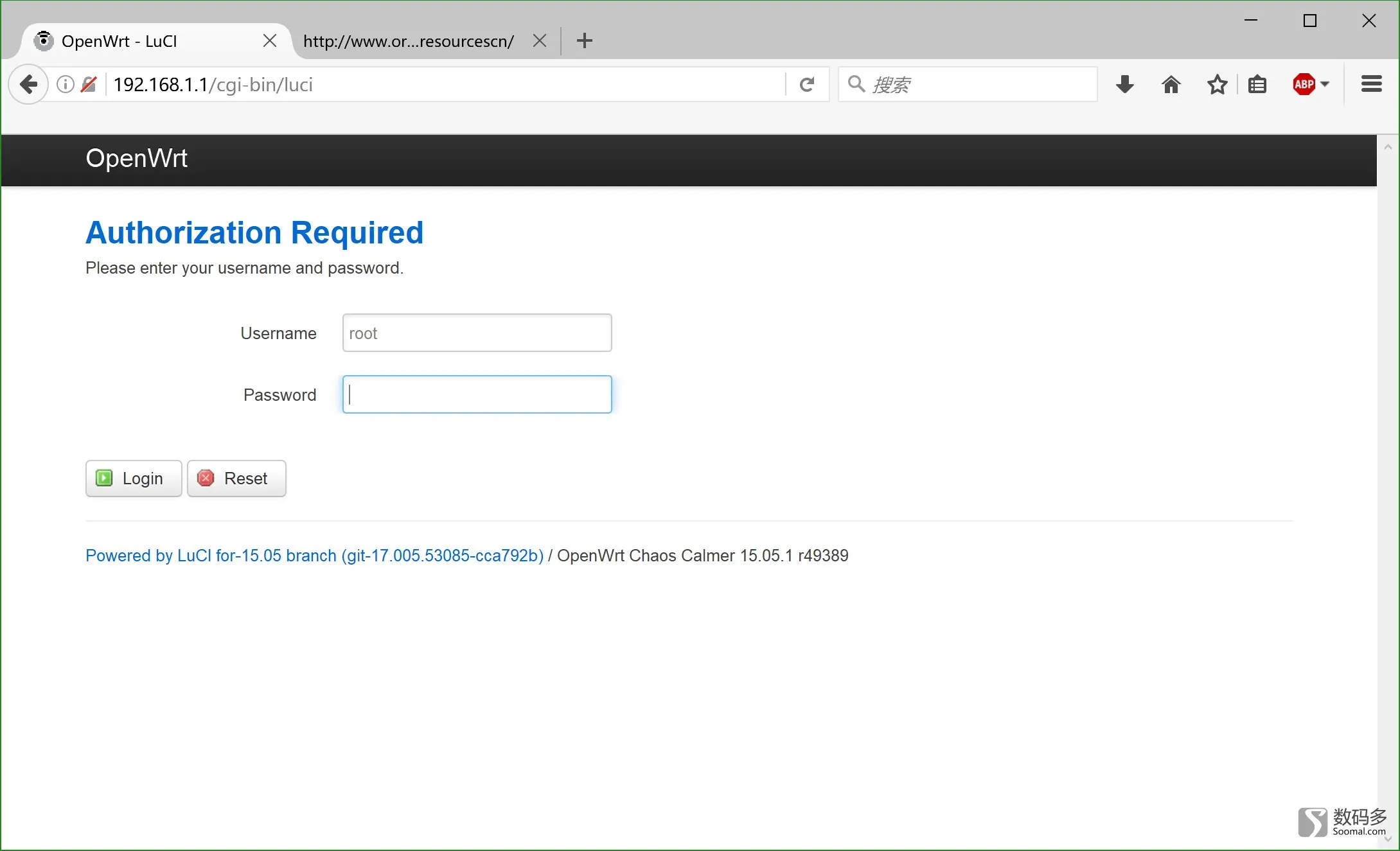The height and width of the screenshot is (851, 1400).
Task: Close the browser window
Action: (x=1369, y=21)
